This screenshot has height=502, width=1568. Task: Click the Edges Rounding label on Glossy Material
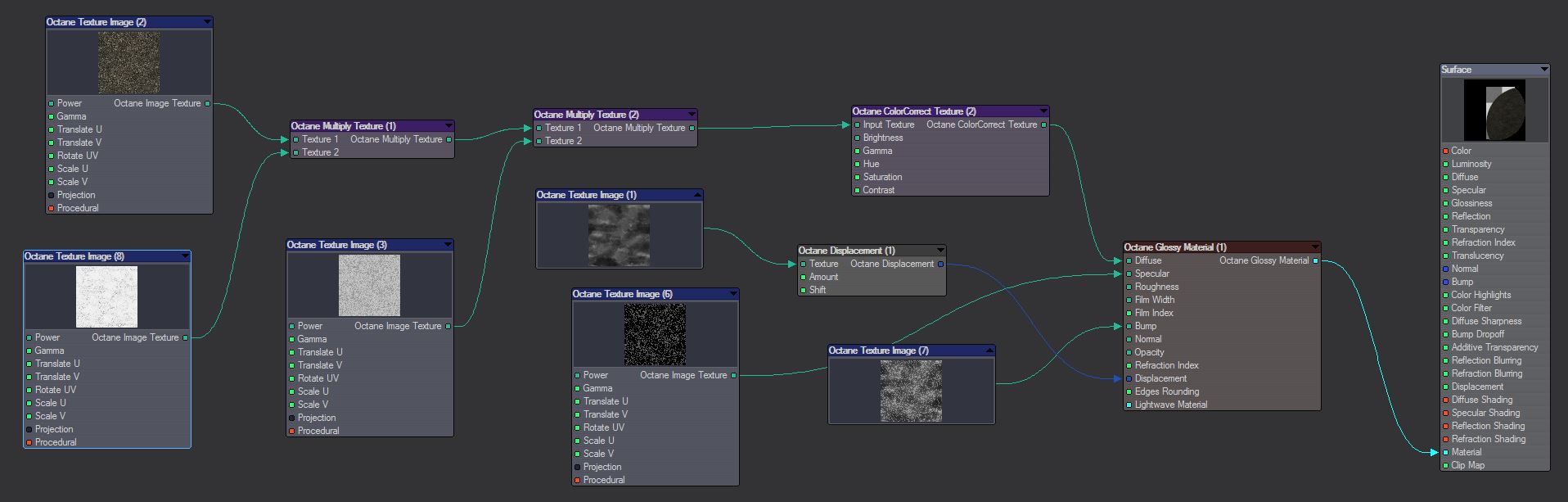coord(1167,391)
